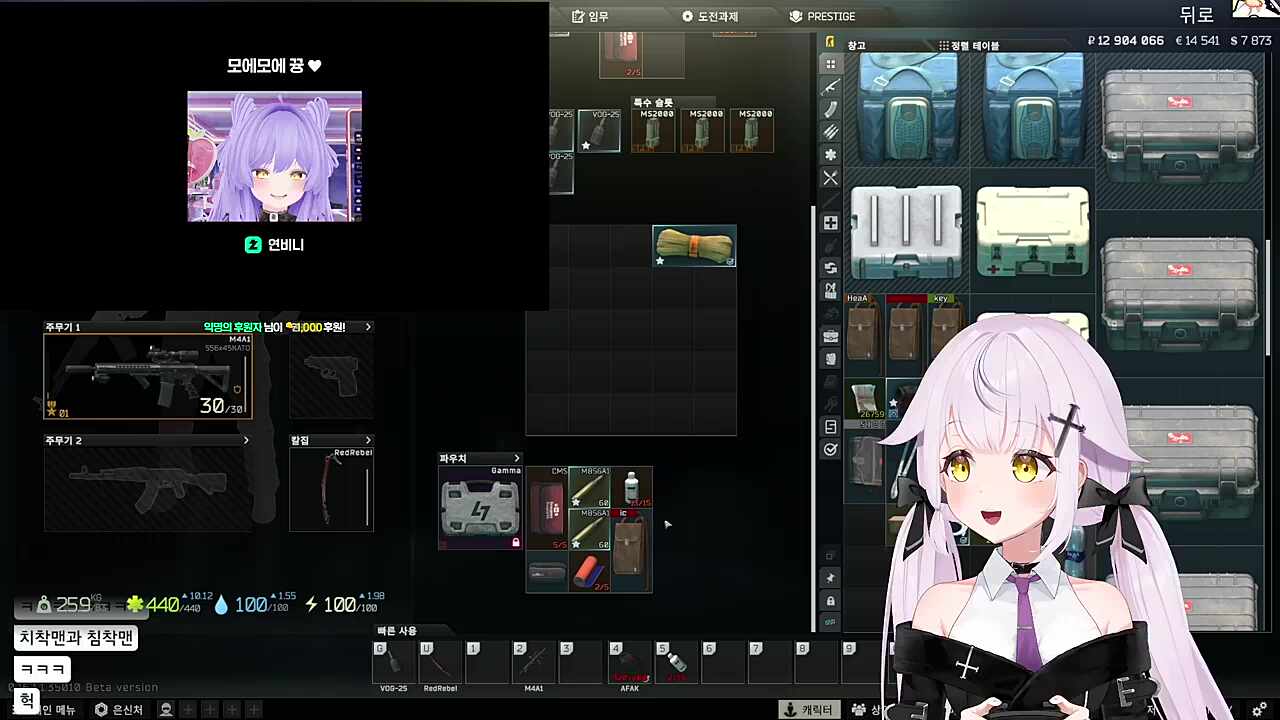1280x720 pixels.
Task: Select the crossed tools stash filter icon
Action: (830, 178)
